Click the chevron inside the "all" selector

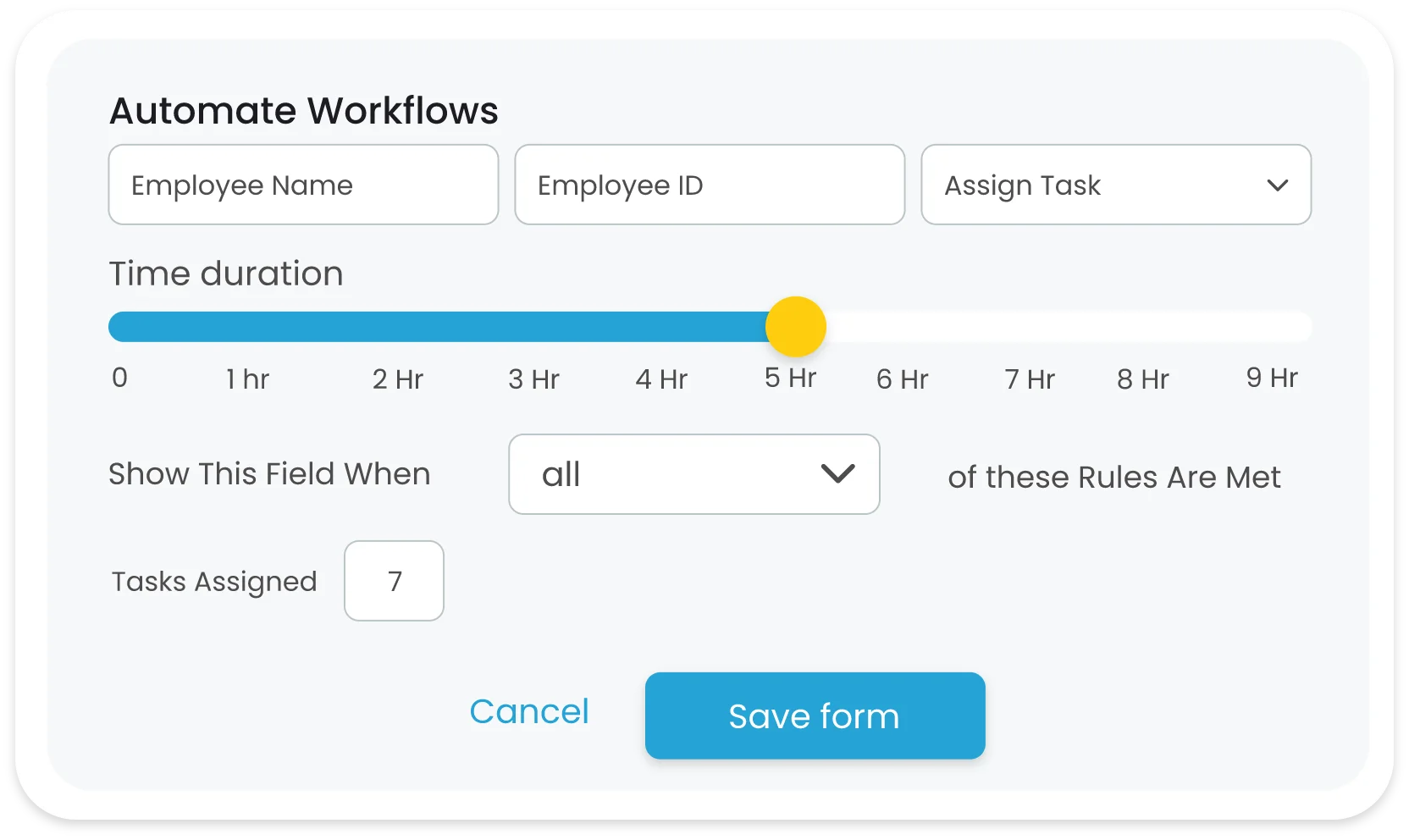(x=837, y=474)
